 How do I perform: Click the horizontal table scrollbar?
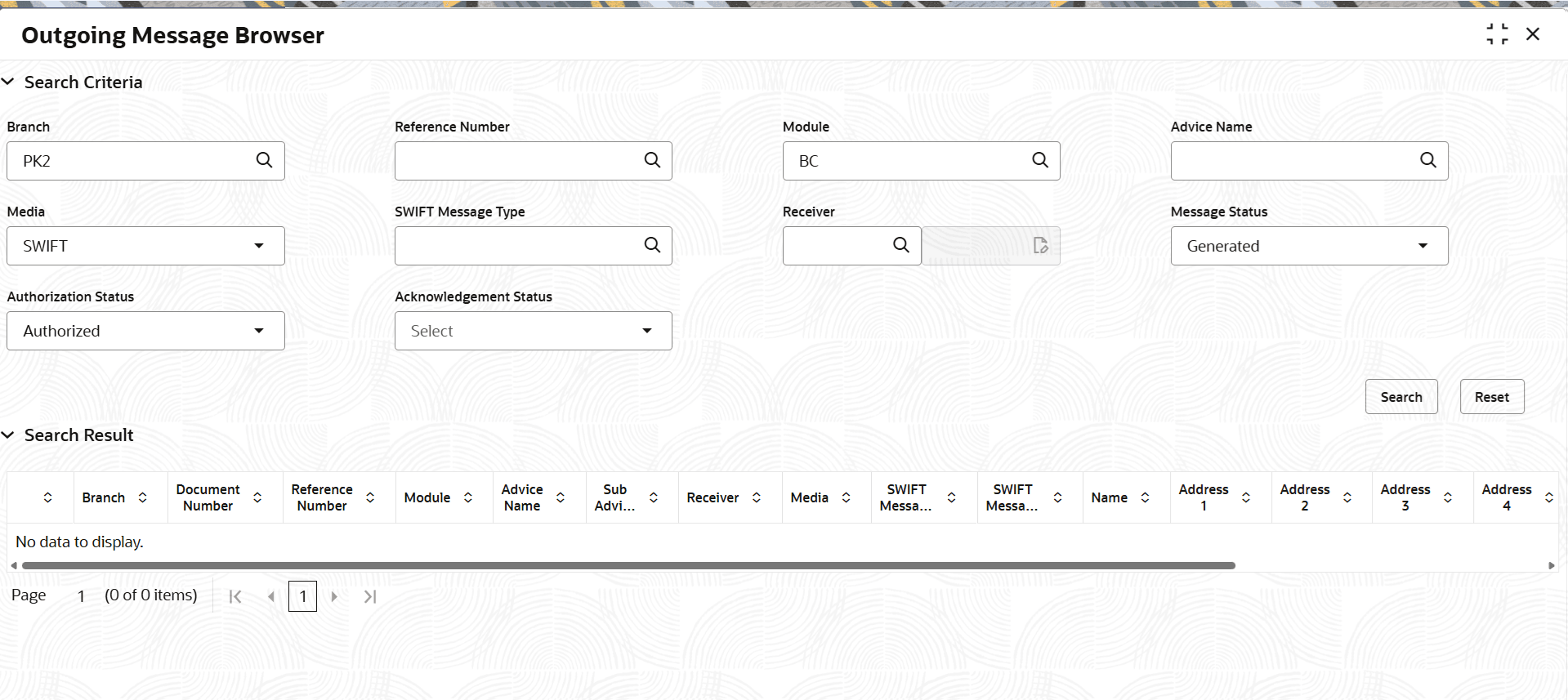pos(628,565)
